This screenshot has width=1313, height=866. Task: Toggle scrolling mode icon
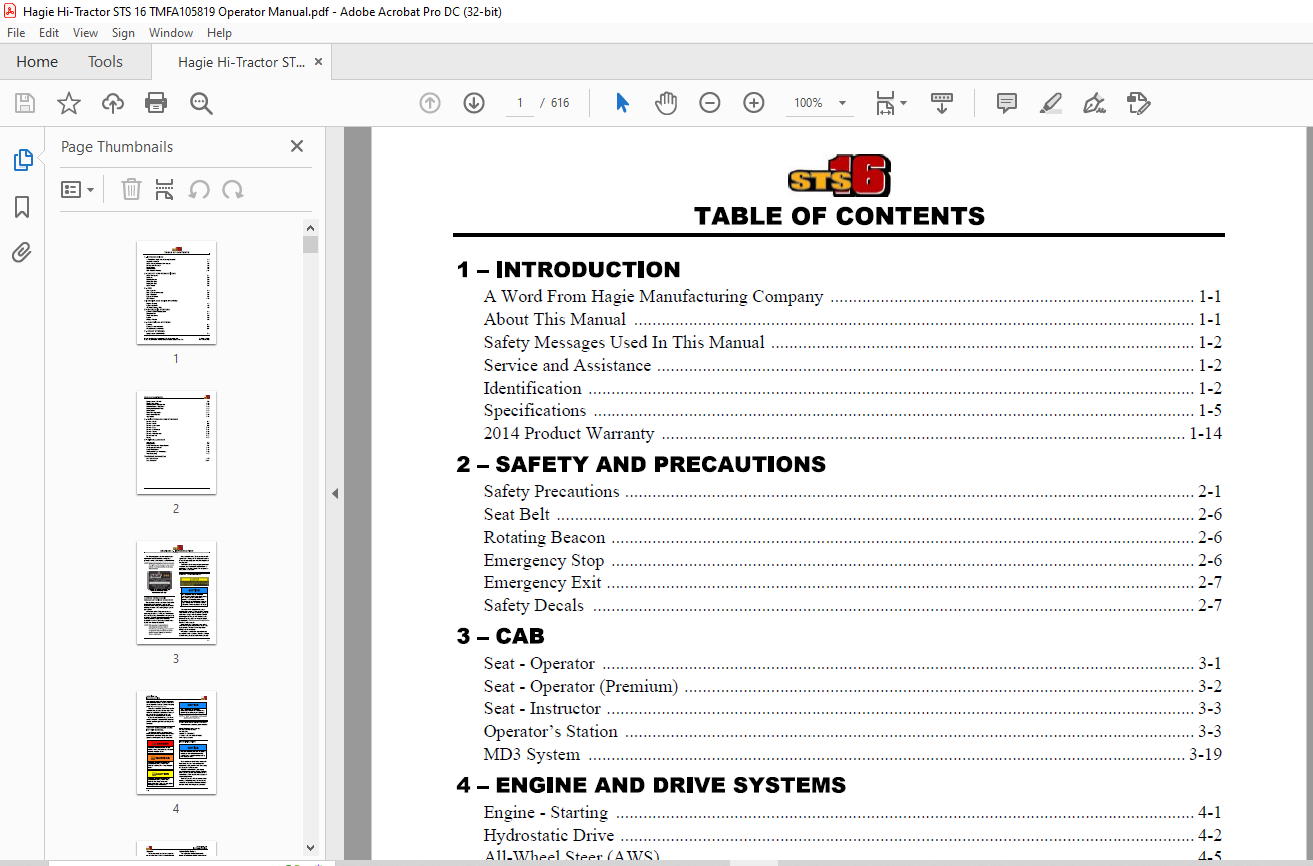pyautogui.click(x=942, y=103)
